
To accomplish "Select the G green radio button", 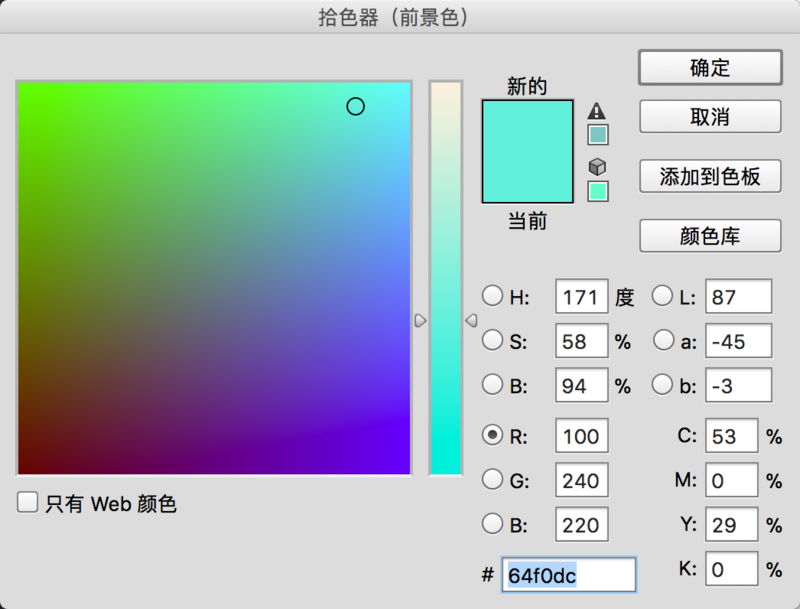I will click(x=492, y=479).
